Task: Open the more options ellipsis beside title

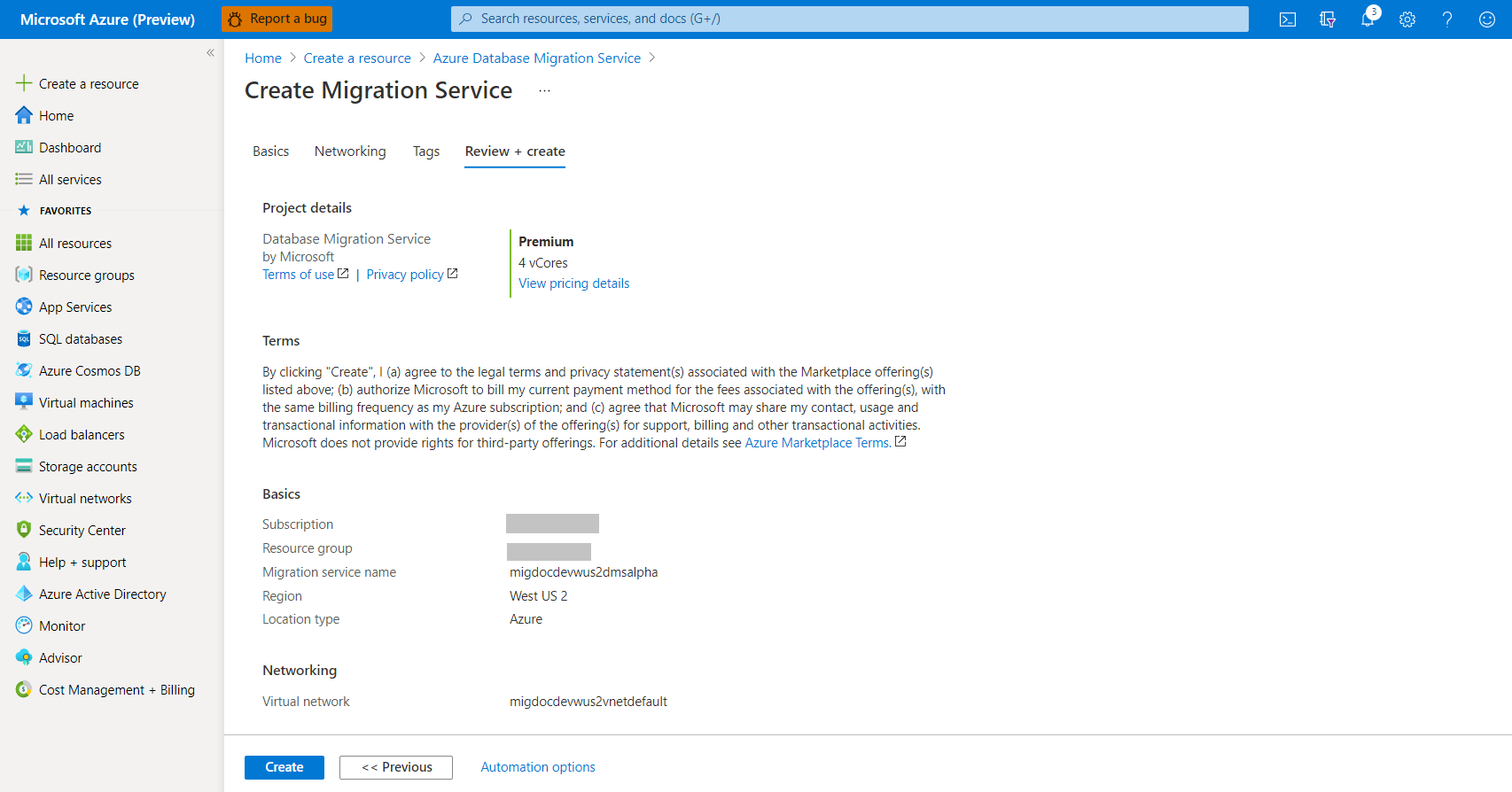Action: [x=544, y=90]
